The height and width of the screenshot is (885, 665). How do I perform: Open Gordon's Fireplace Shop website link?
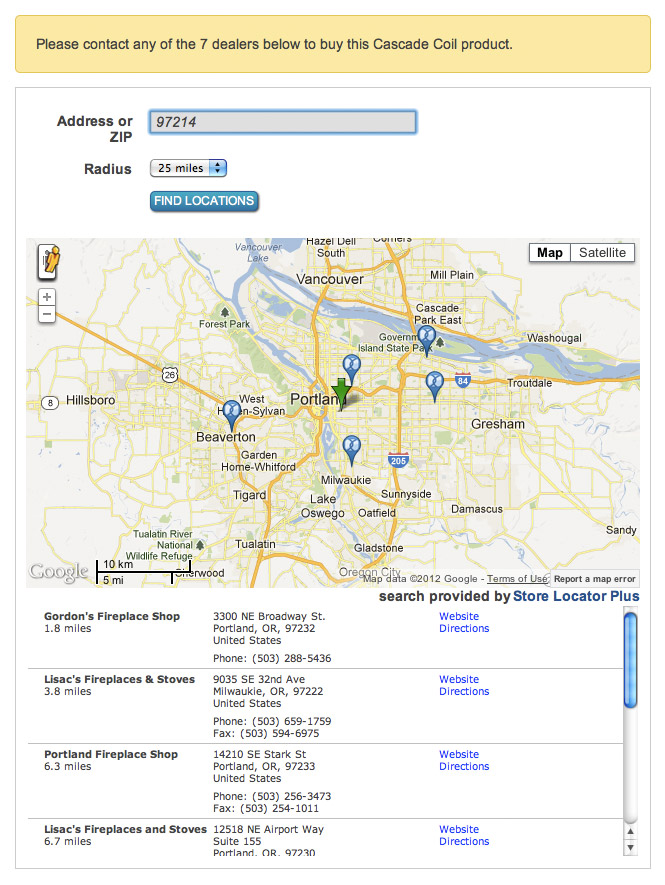(x=459, y=617)
